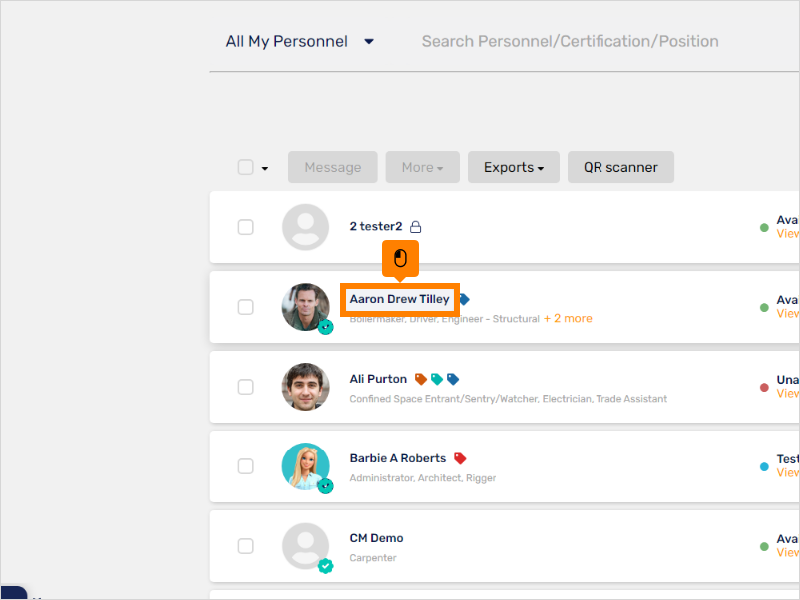This screenshot has width=800, height=600.
Task: Click the QR scanner button
Action: pyautogui.click(x=620, y=167)
